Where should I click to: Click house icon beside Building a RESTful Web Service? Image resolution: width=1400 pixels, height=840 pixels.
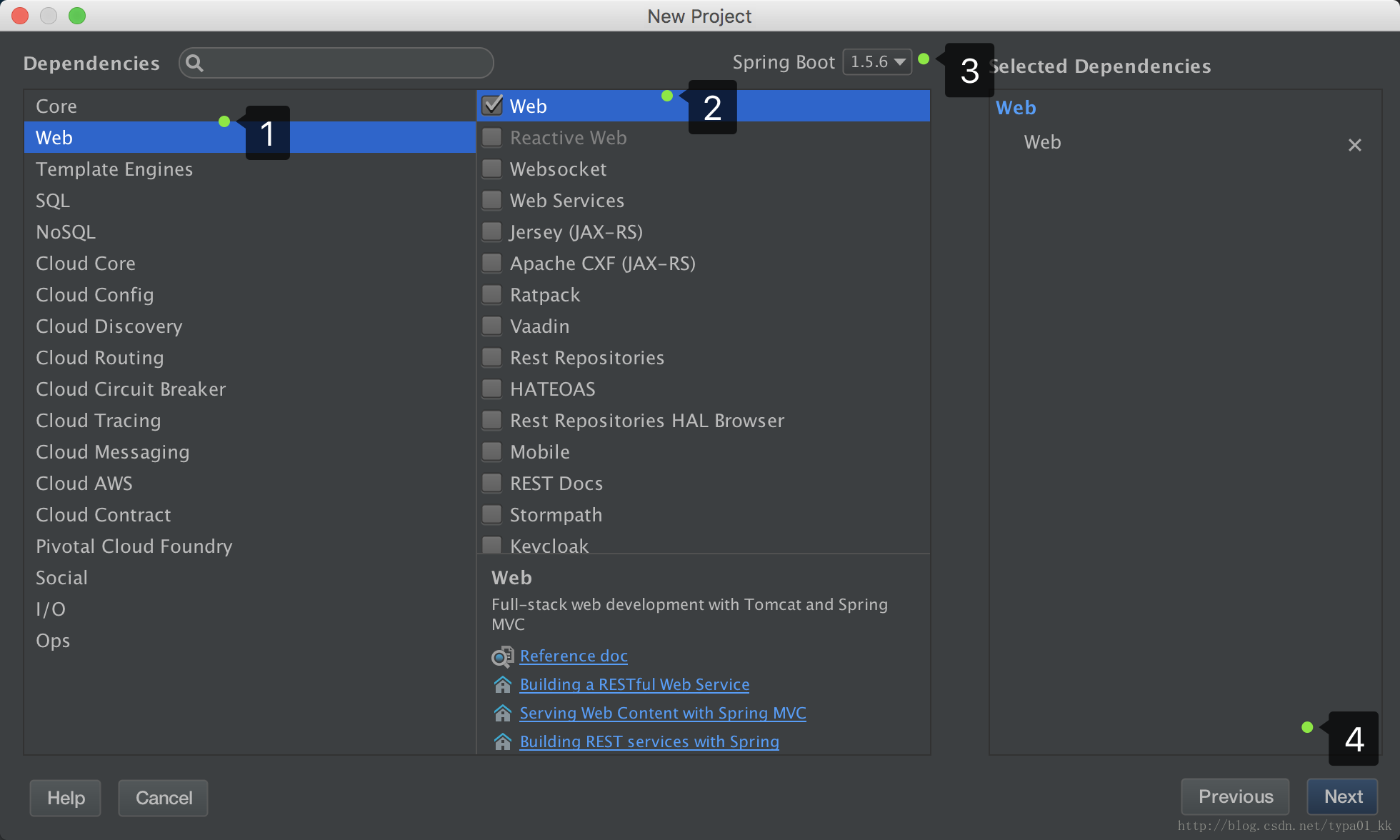click(x=502, y=685)
